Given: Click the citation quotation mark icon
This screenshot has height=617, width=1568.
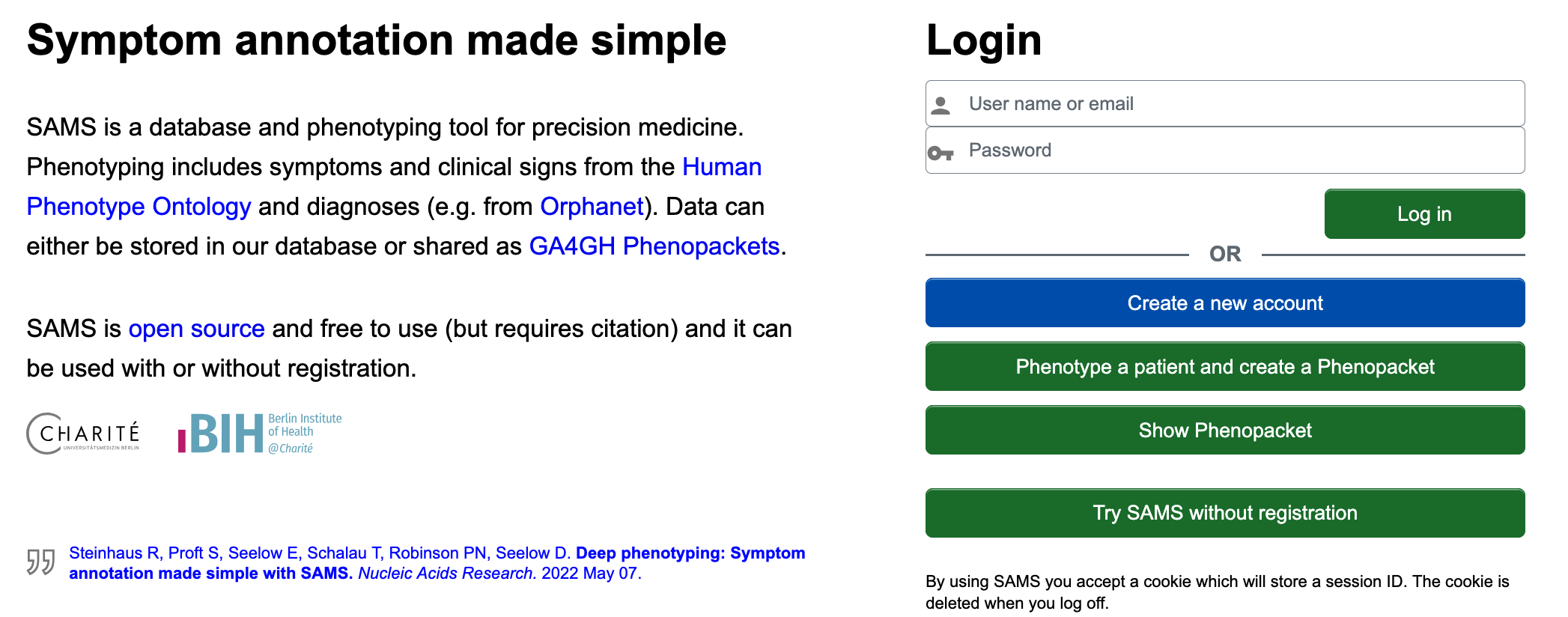Looking at the screenshot, I should [x=41, y=562].
